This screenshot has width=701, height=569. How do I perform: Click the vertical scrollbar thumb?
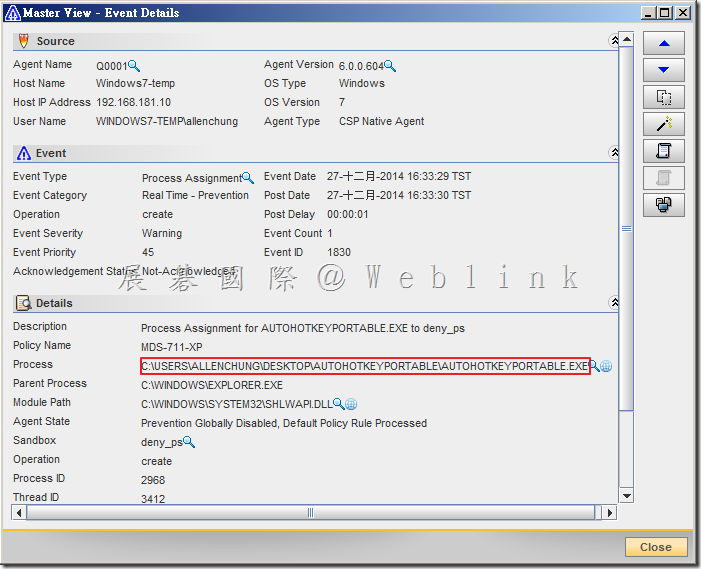coord(627,228)
